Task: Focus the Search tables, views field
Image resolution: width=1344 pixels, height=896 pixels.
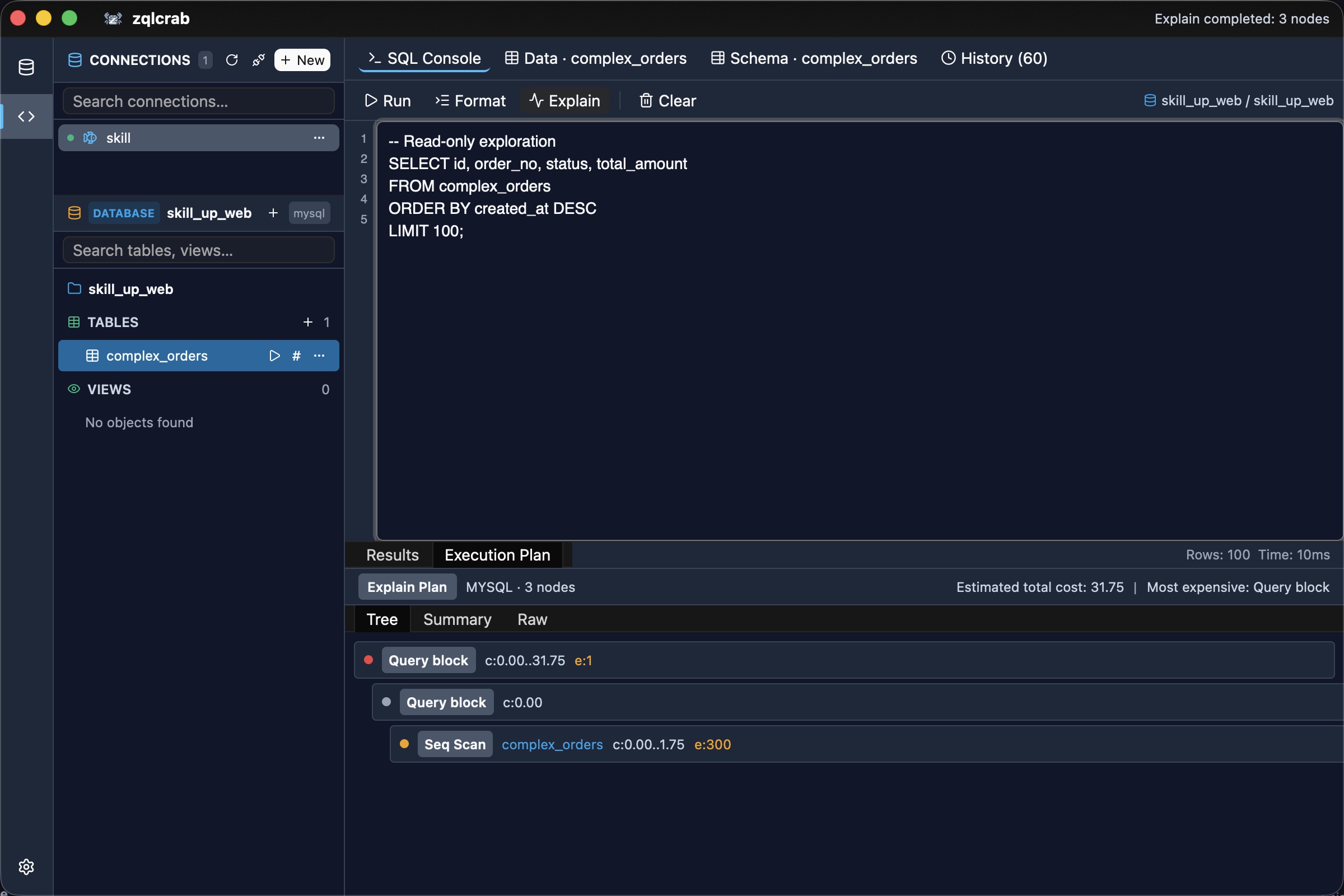Action: pos(198,250)
